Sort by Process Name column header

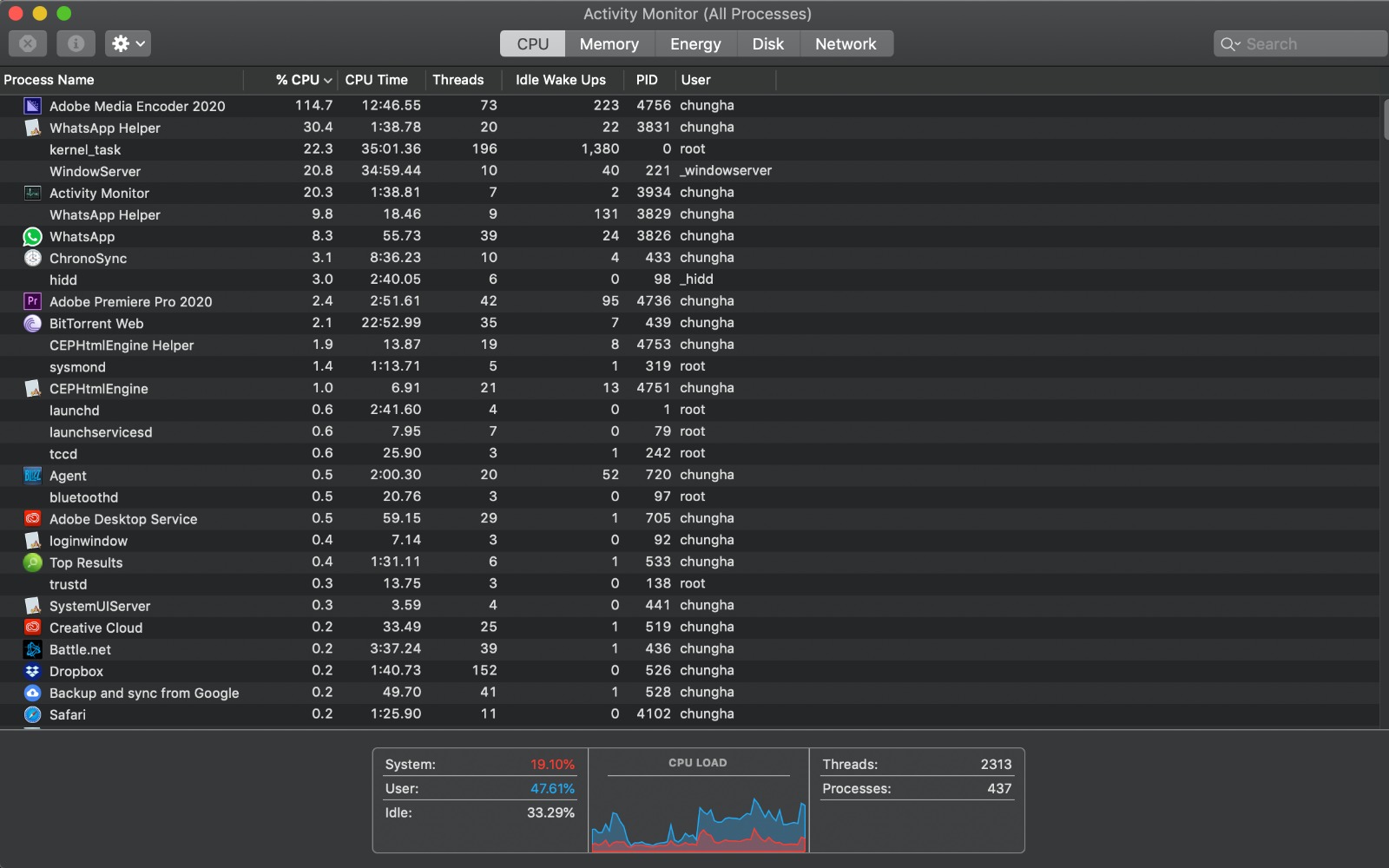(x=122, y=80)
